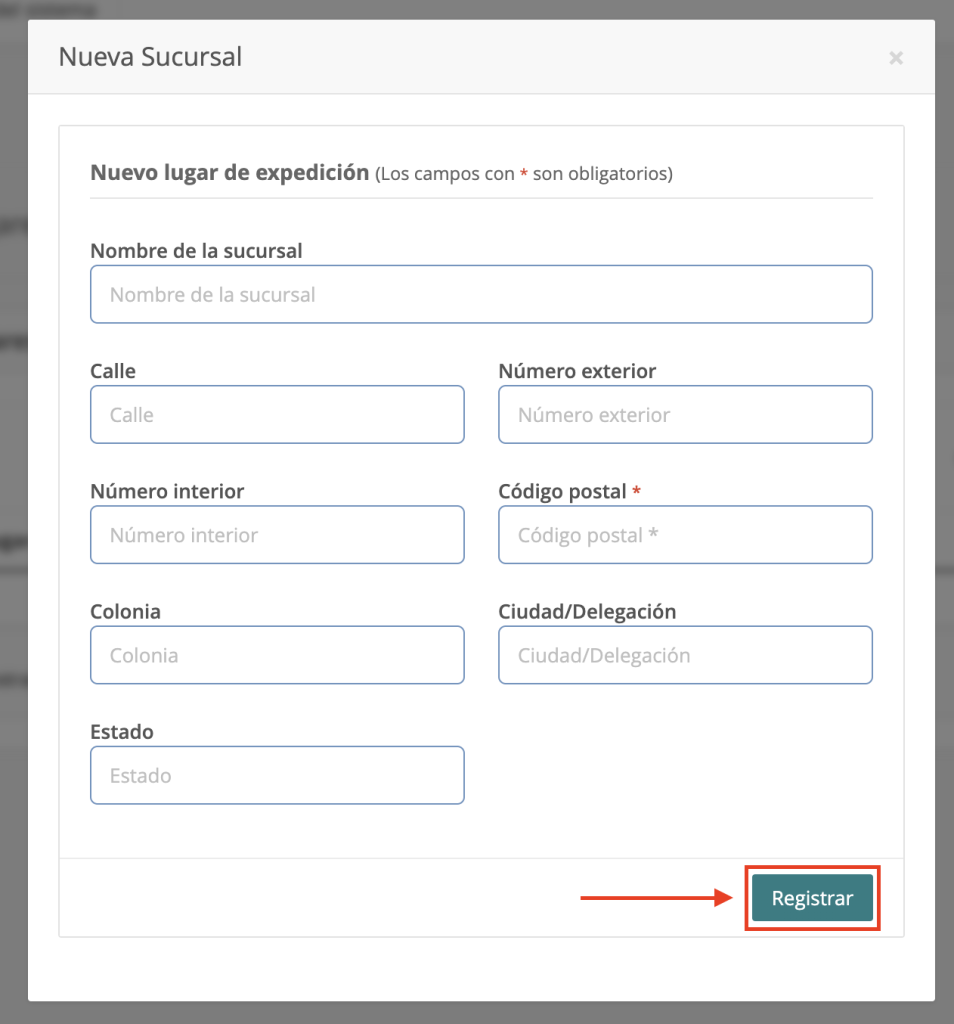The height and width of the screenshot is (1024, 954).
Task: Click the bold 'Nombre de la sucursal' label
Action: pyautogui.click(x=196, y=251)
